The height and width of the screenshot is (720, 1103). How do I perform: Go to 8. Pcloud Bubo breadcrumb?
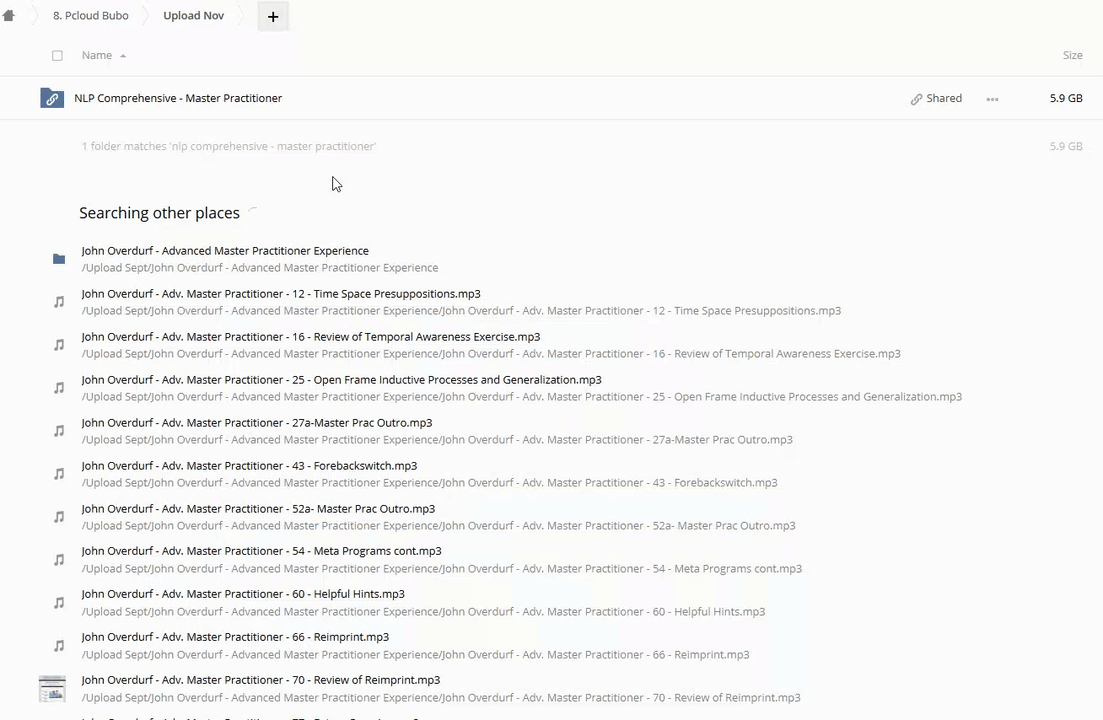pos(90,16)
